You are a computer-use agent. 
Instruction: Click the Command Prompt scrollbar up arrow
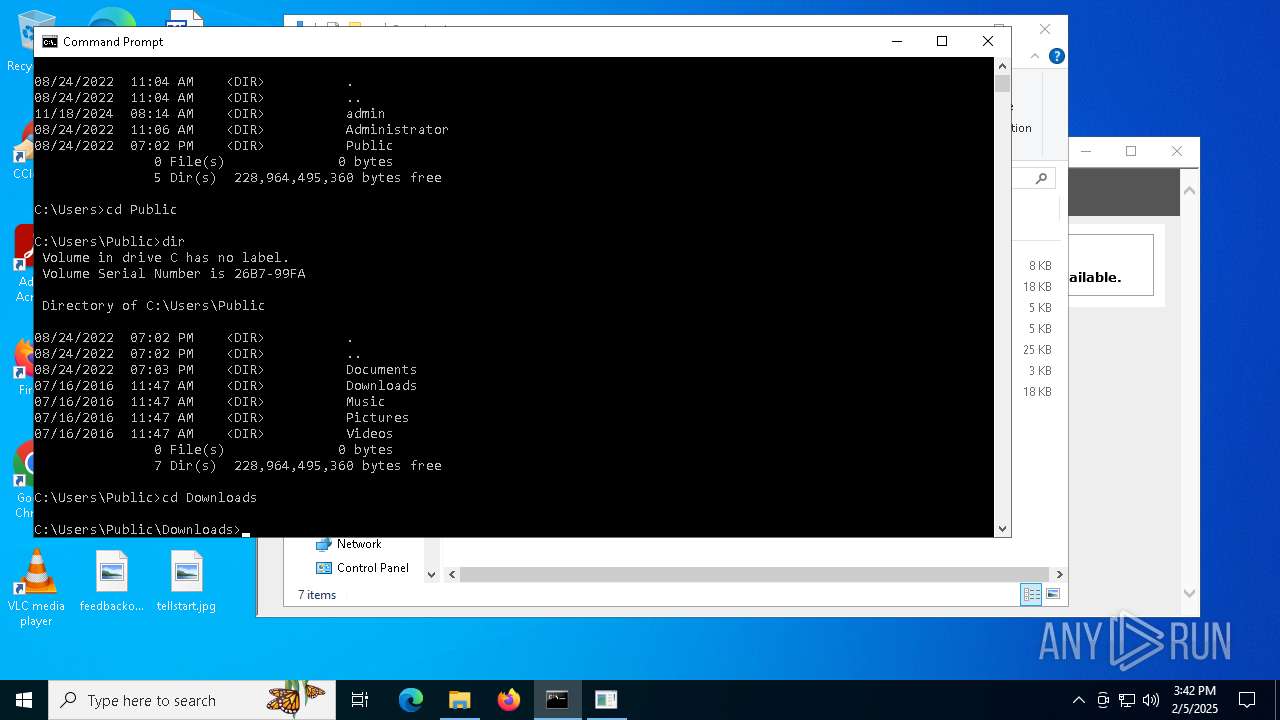(x=1002, y=66)
